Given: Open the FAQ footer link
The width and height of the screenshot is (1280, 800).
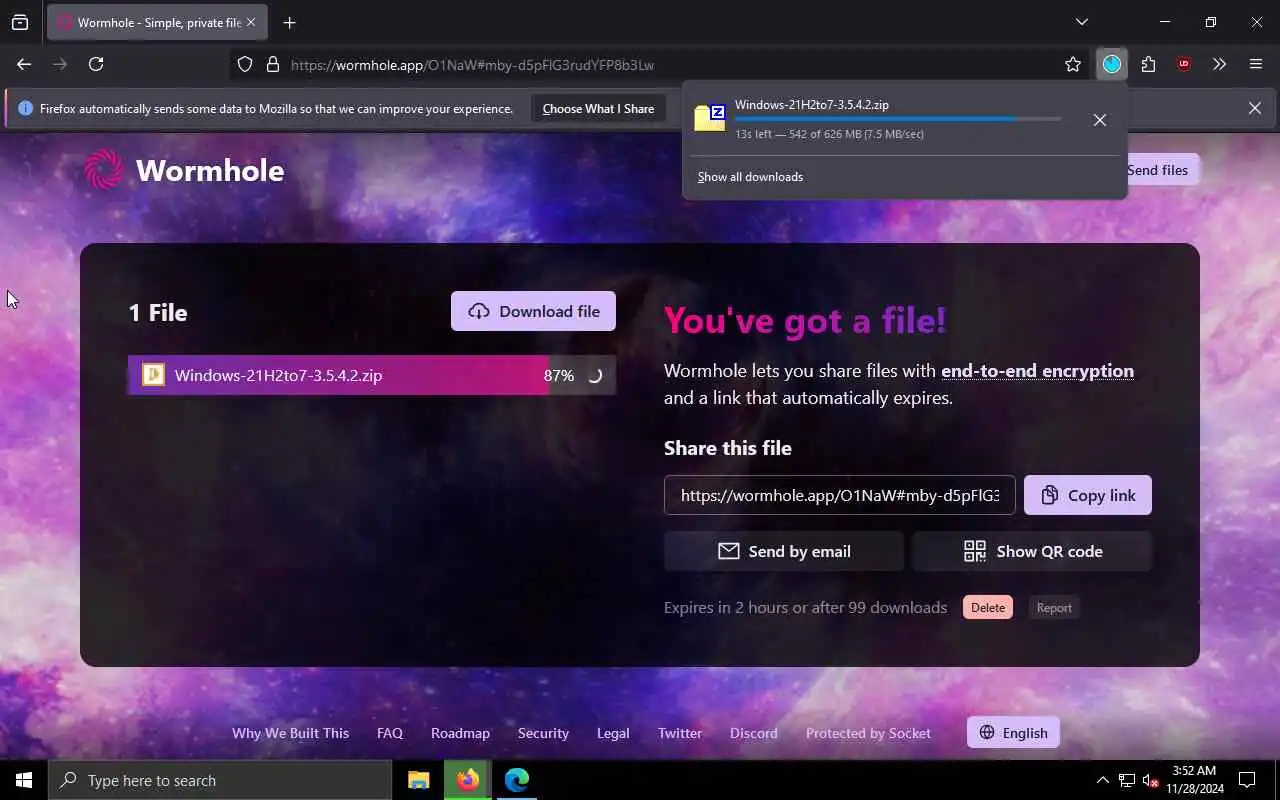Looking at the screenshot, I should (390, 733).
